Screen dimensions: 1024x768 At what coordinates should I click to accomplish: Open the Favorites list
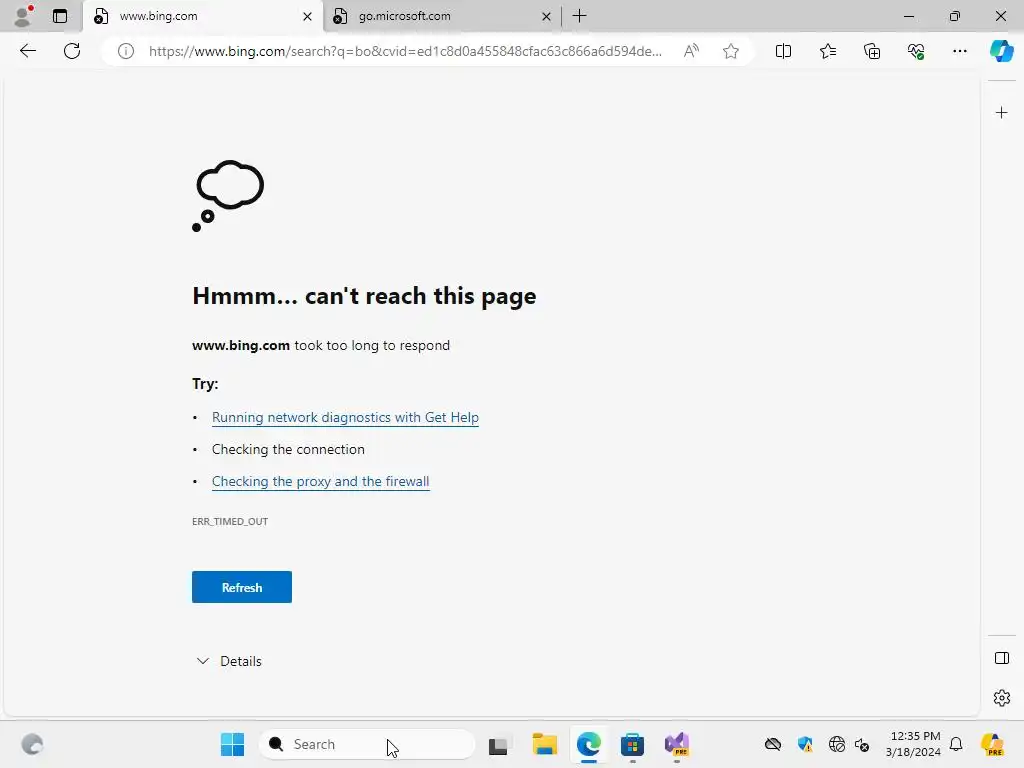pyautogui.click(x=827, y=51)
